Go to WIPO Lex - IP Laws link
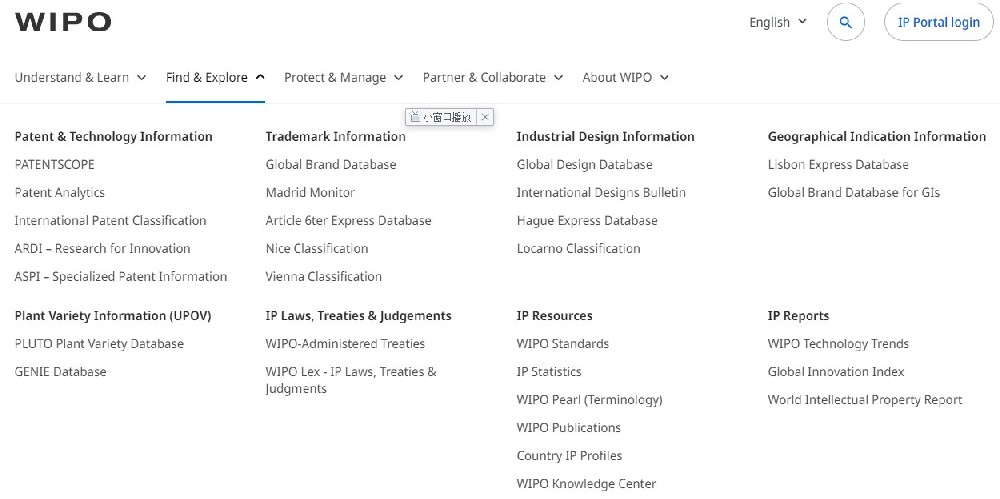Screen dimensions: 1000x499 [351, 380]
